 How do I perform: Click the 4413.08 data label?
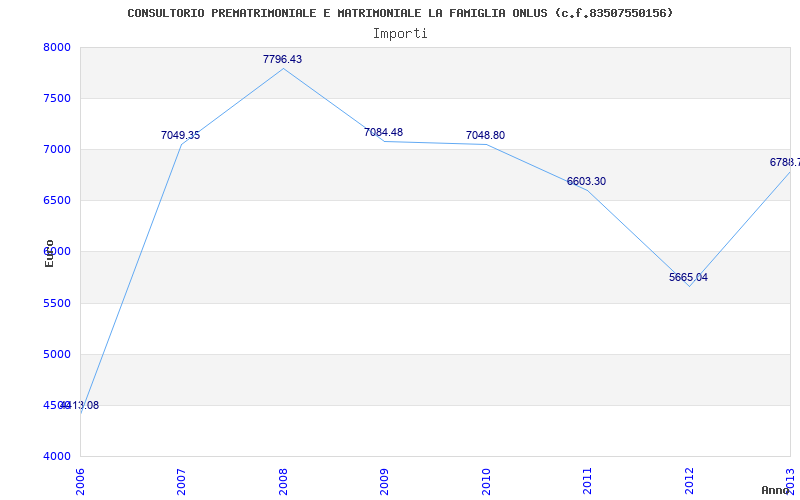pyautogui.click(x=80, y=406)
